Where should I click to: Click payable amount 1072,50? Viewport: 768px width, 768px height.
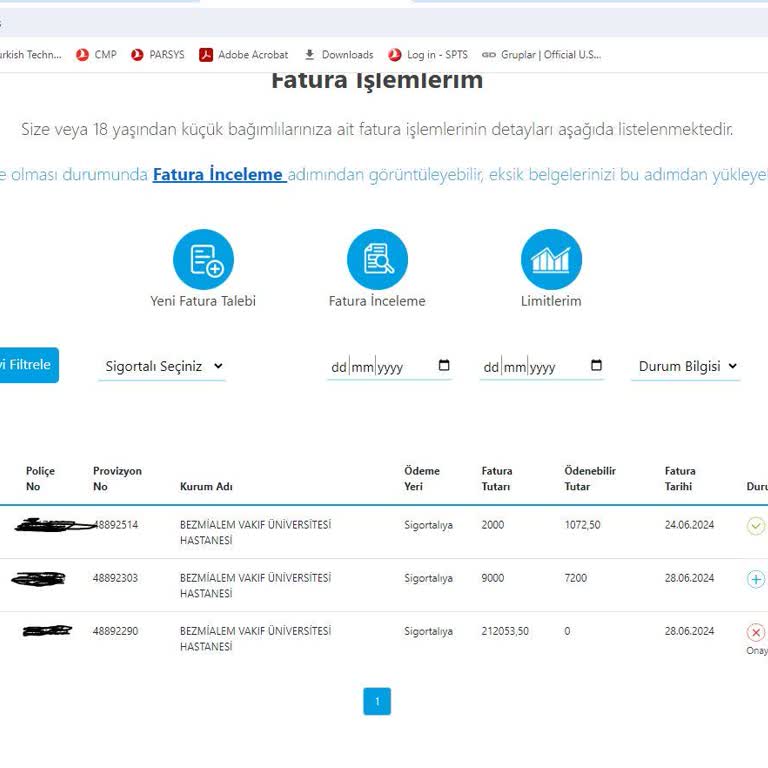pos(582,525)
